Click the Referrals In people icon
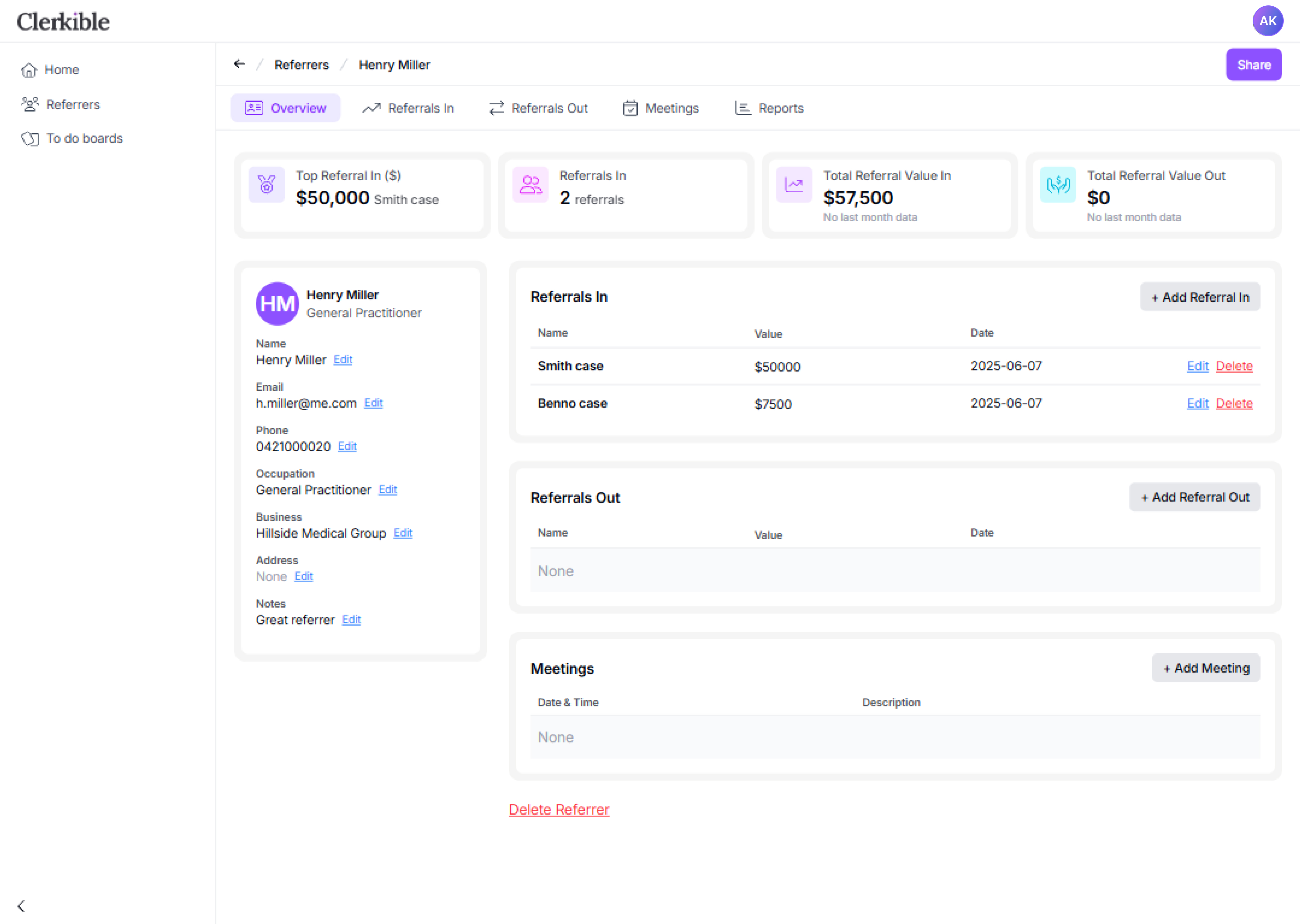Image resolution: width=1300 pixels, height=924 pixels. click(x=530, y=184)
